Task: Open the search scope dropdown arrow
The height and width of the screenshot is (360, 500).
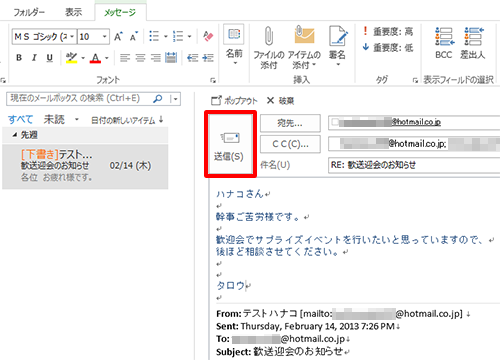Action: 175,99
